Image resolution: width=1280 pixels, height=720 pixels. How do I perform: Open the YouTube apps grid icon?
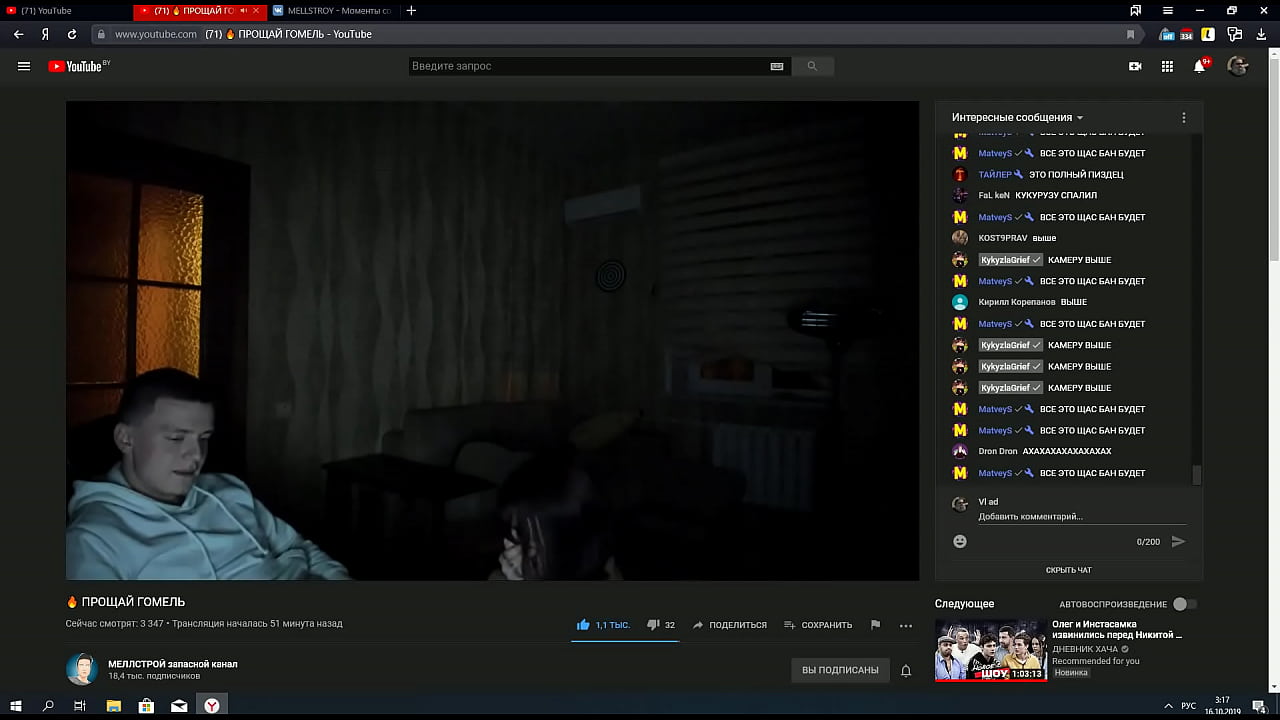(x=1167, y=66)
